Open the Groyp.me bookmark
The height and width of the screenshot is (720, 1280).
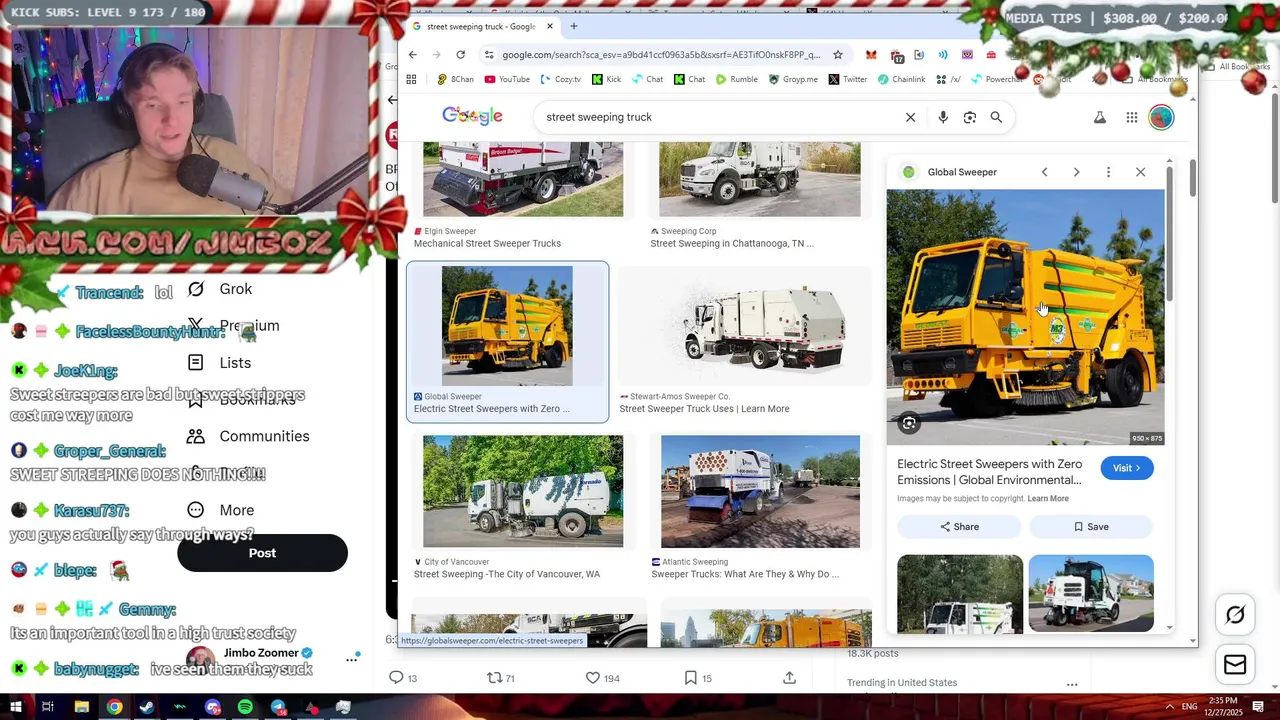point(793,79)
